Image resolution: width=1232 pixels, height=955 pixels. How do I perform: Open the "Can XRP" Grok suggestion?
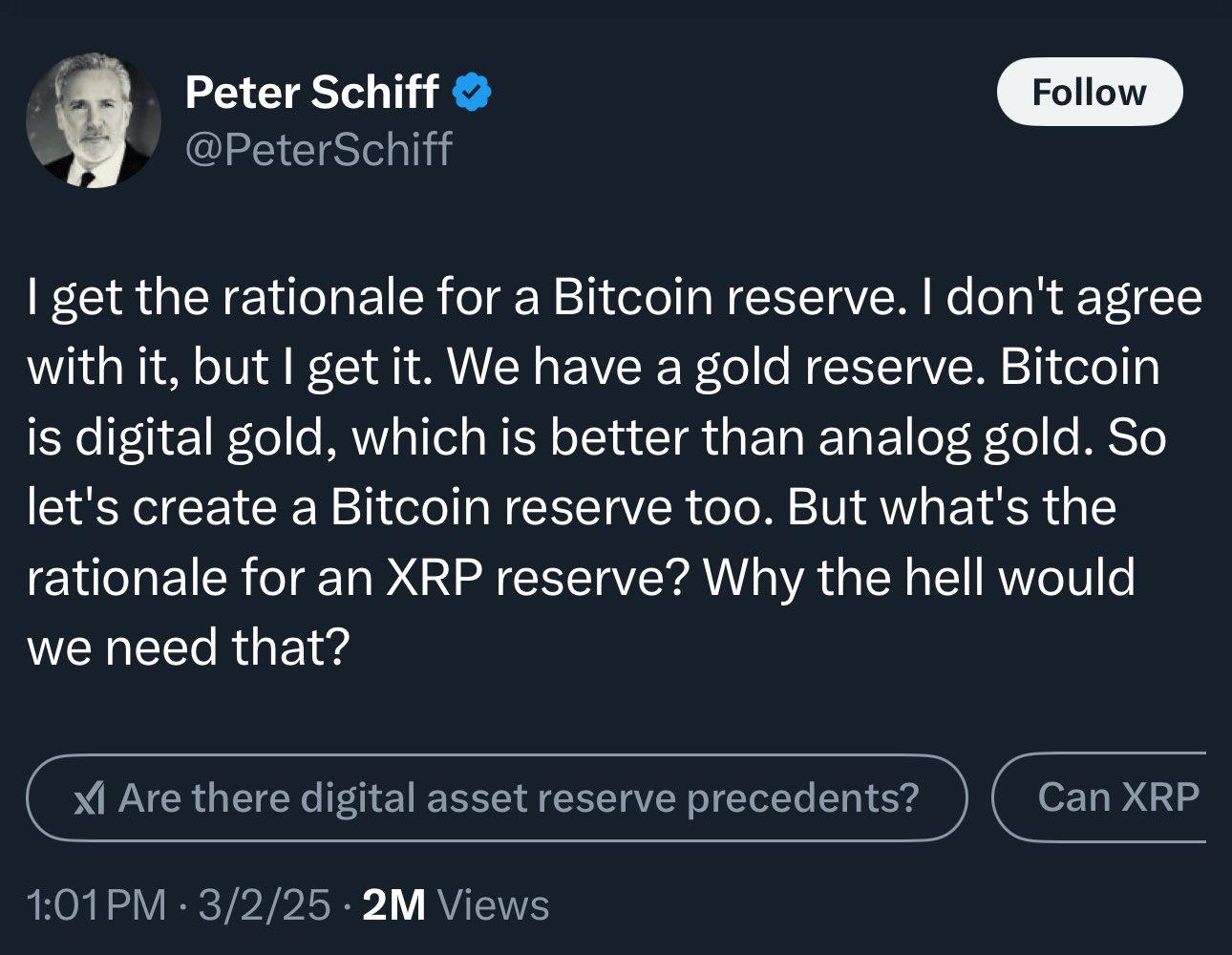click(x=1119, y=797)
